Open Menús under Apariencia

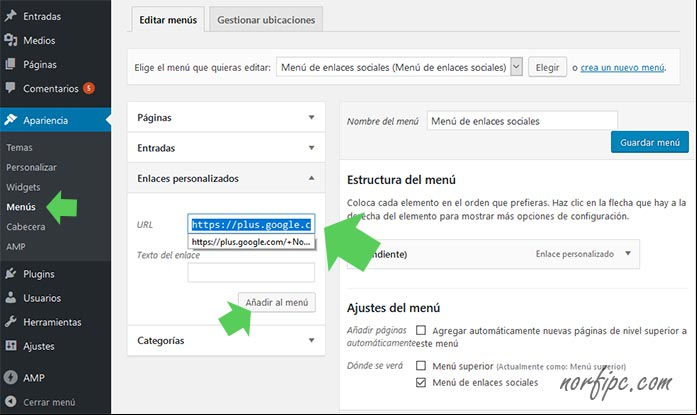[21, 207]
